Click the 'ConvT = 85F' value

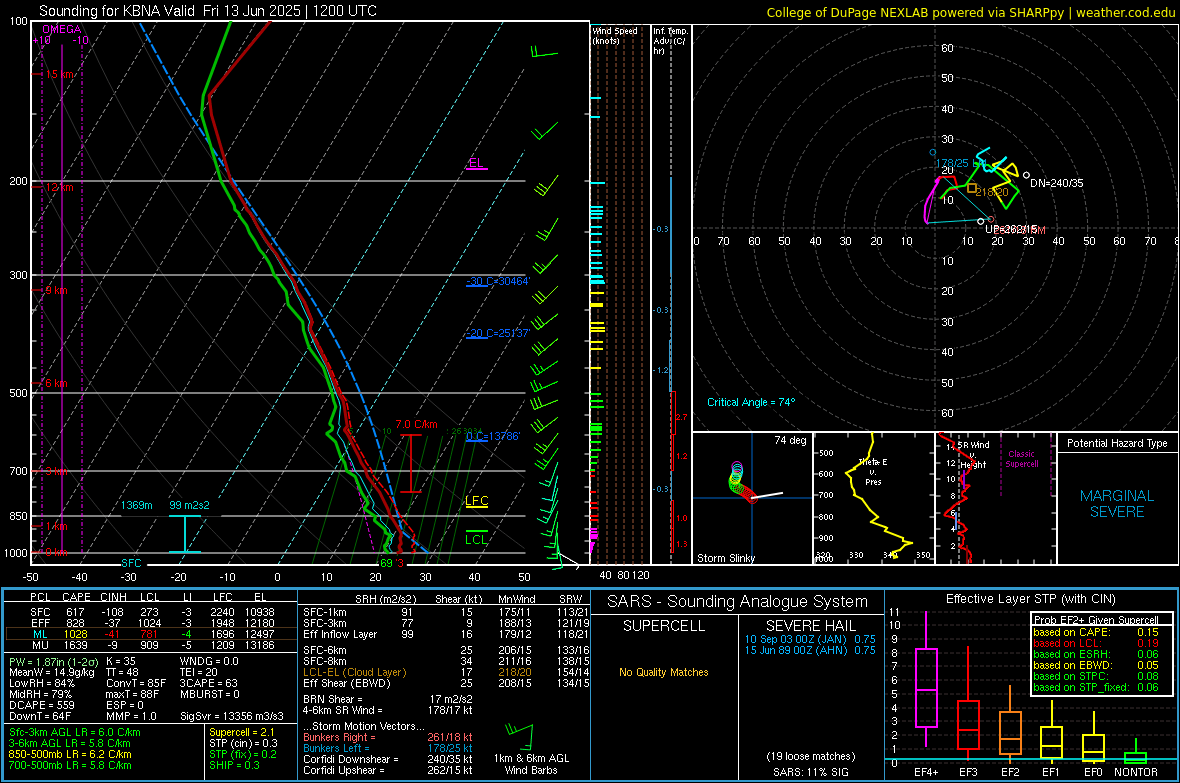(136, 684)
